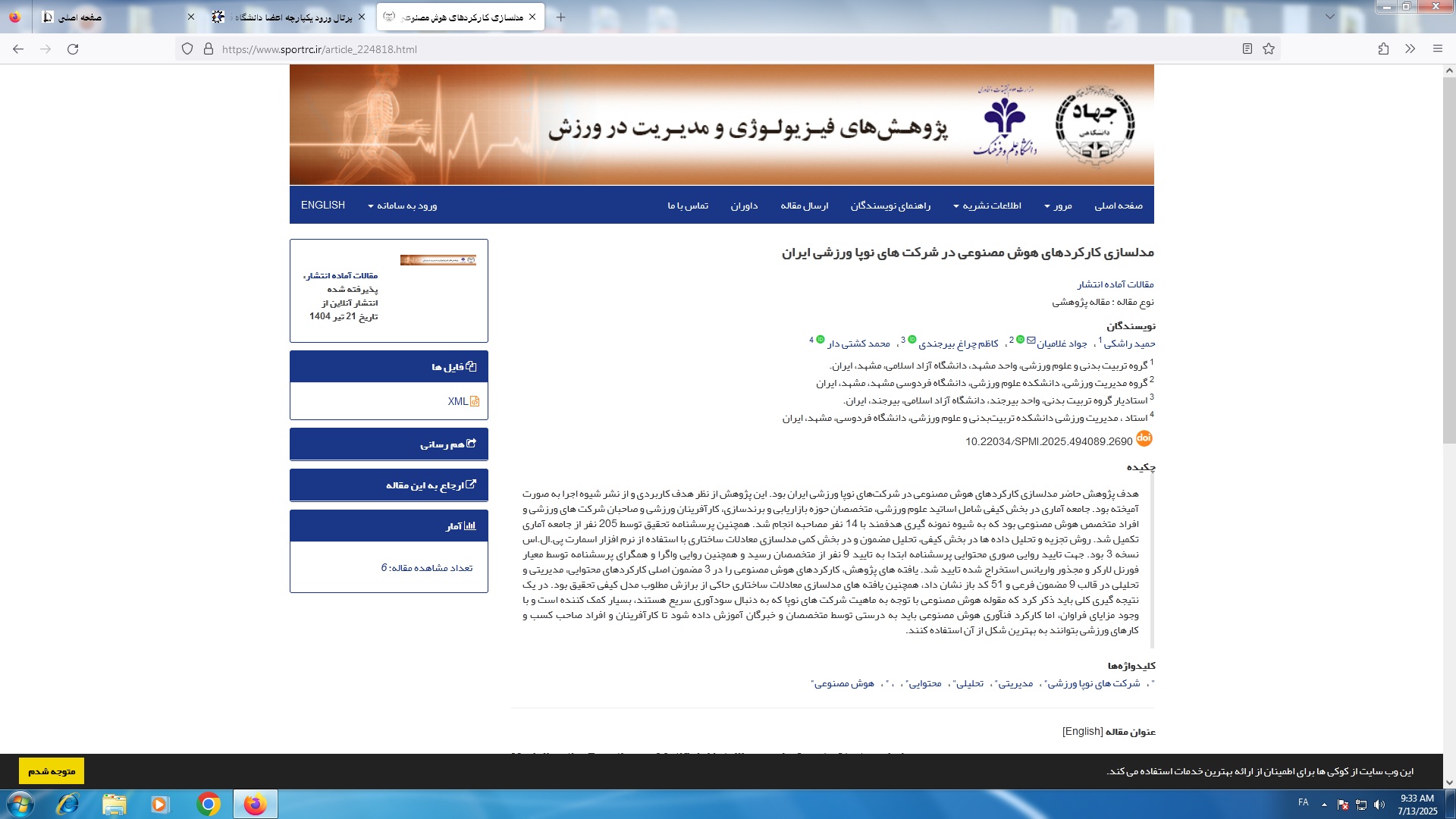The width and height of the screenshot is (1456, 819).
Task: Click the مقالات آماده انتشار link under title
Action: point(1116,284)
